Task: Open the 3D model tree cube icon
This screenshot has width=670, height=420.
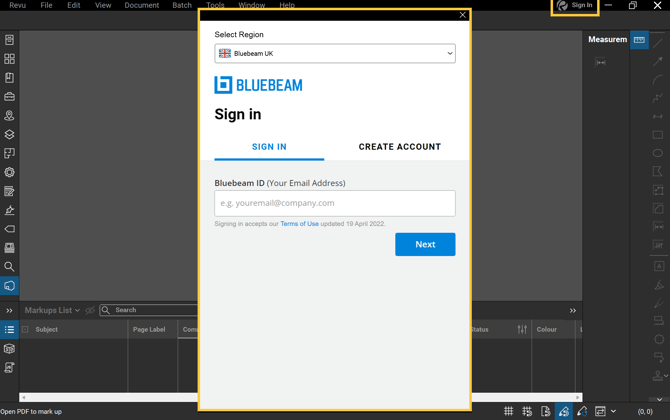Action: point(9,349)
